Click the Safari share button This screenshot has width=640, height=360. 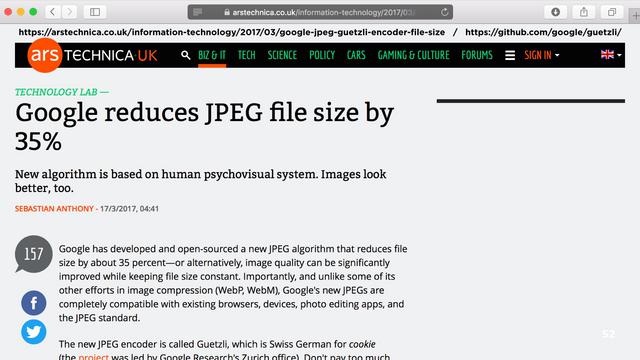584,12
